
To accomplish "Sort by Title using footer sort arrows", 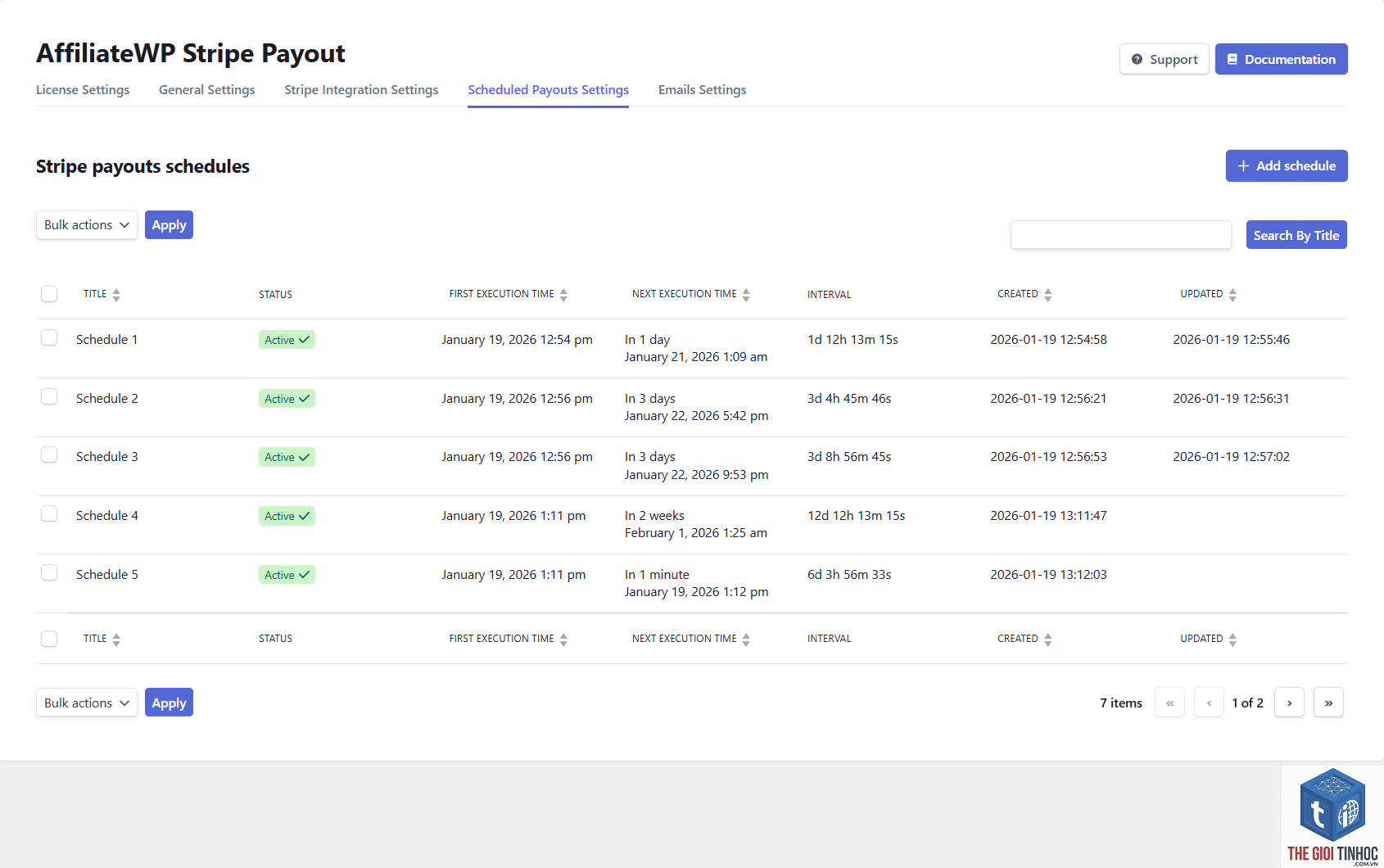I will (x=116, y=640).
